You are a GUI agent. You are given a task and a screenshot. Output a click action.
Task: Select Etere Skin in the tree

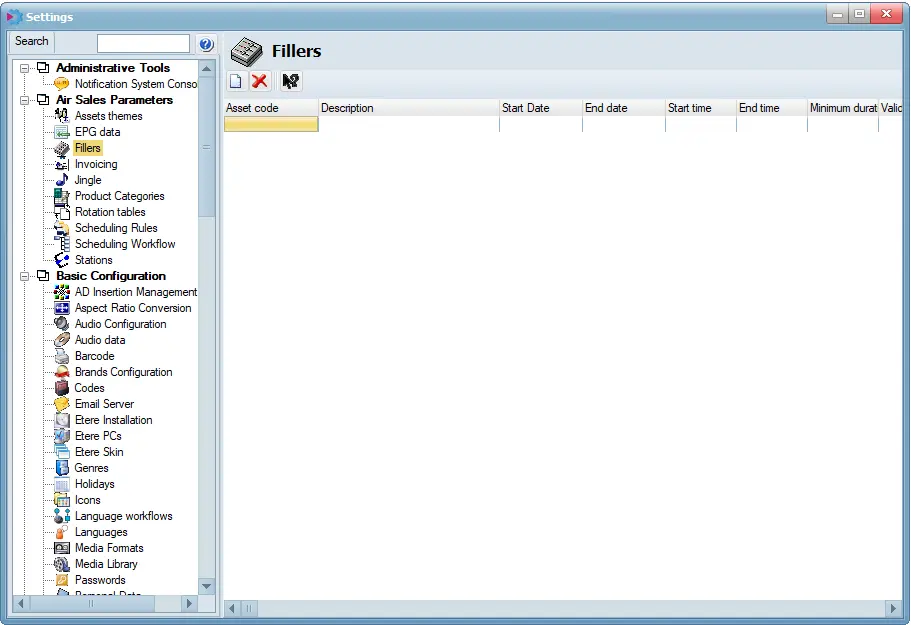click(x=99, y=452)
